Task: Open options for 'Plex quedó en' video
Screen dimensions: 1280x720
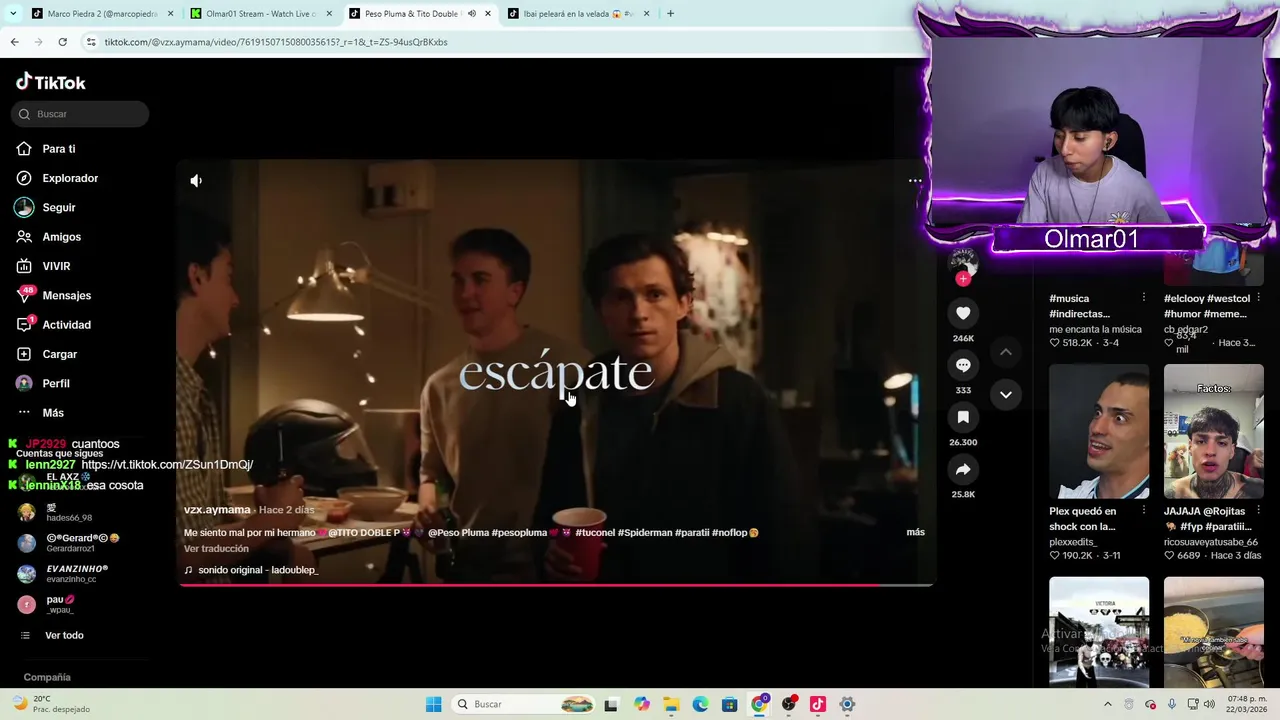Action: pos(1143,511)
